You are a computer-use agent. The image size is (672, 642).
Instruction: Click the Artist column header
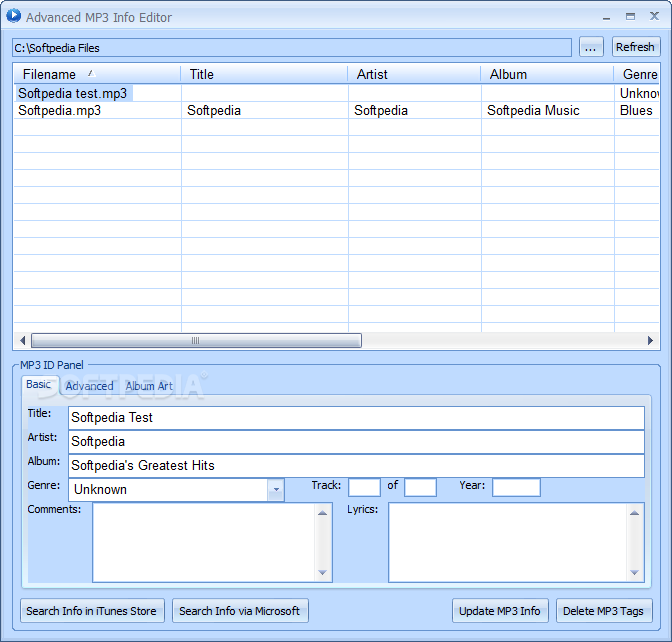[x=414, y=74]
